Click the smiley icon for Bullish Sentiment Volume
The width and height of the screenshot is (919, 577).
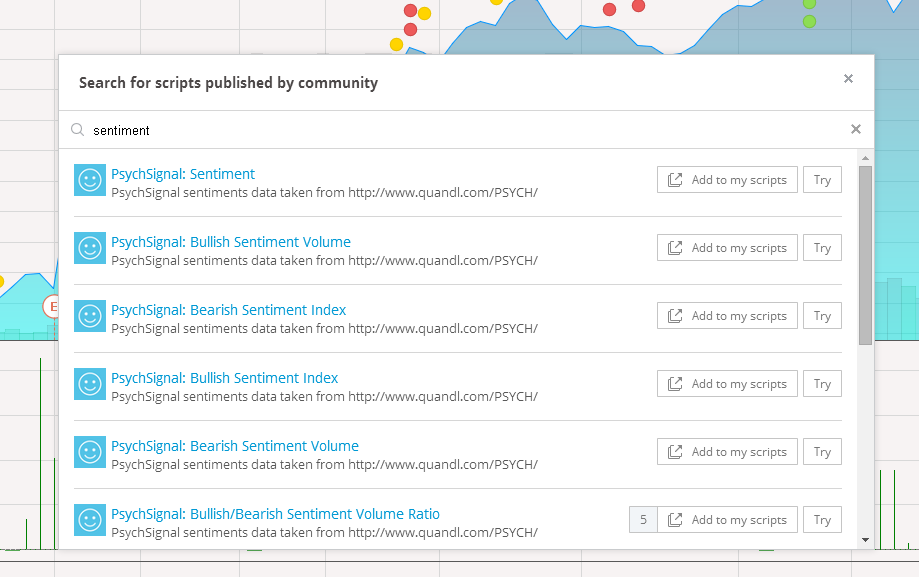90,248
